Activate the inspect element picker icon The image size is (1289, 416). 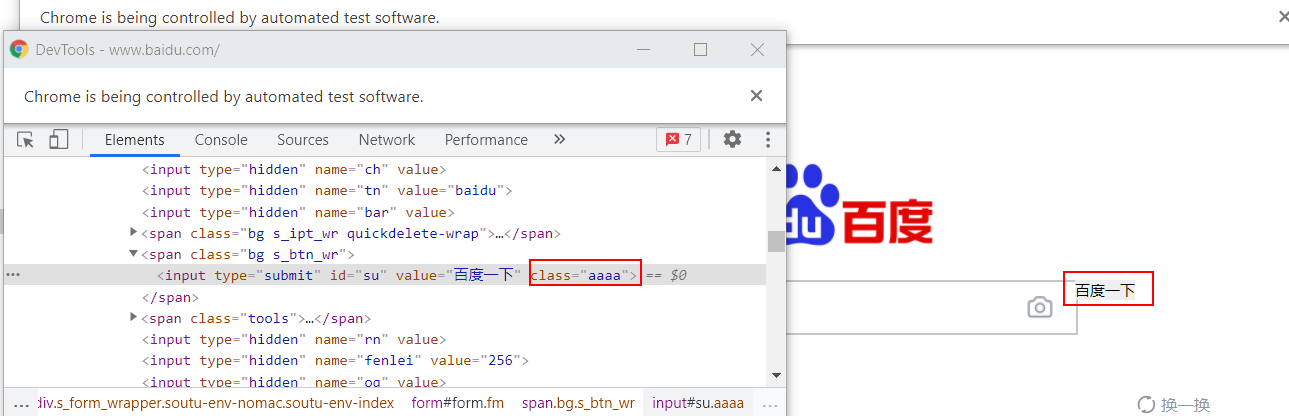[x=26, y=140]
